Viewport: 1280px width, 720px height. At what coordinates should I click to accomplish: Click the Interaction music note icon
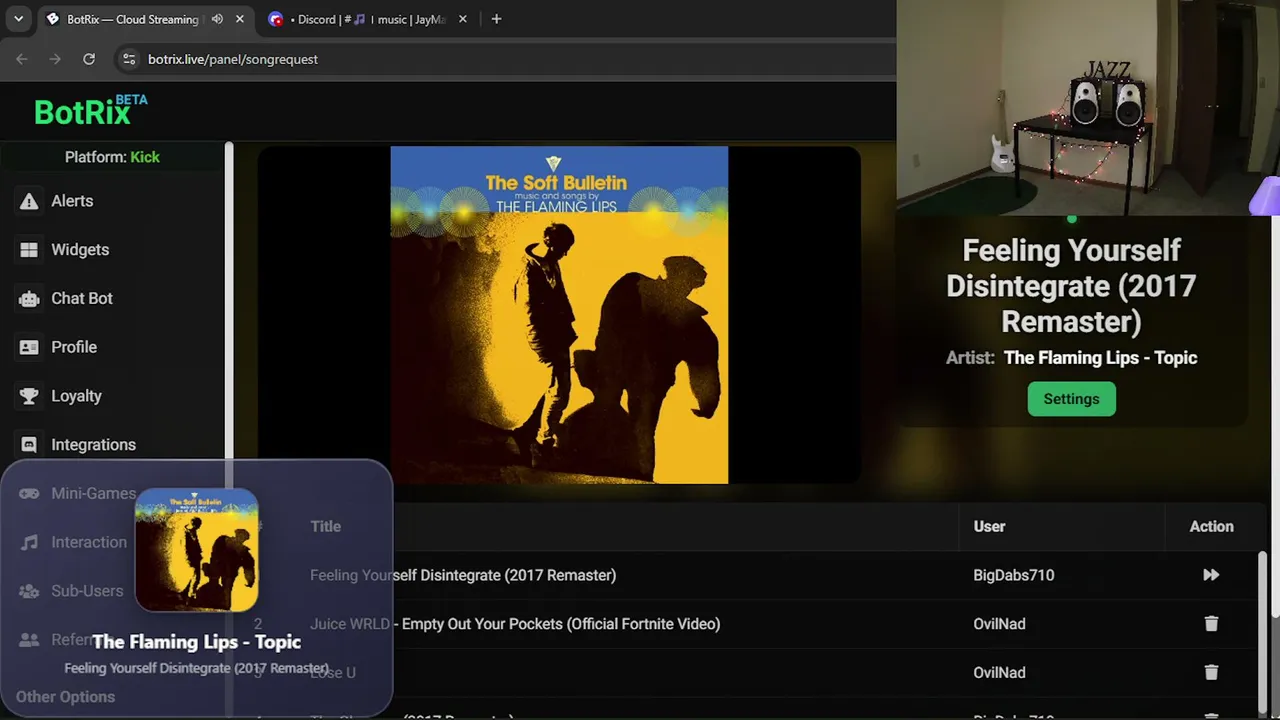coord(30,542)
